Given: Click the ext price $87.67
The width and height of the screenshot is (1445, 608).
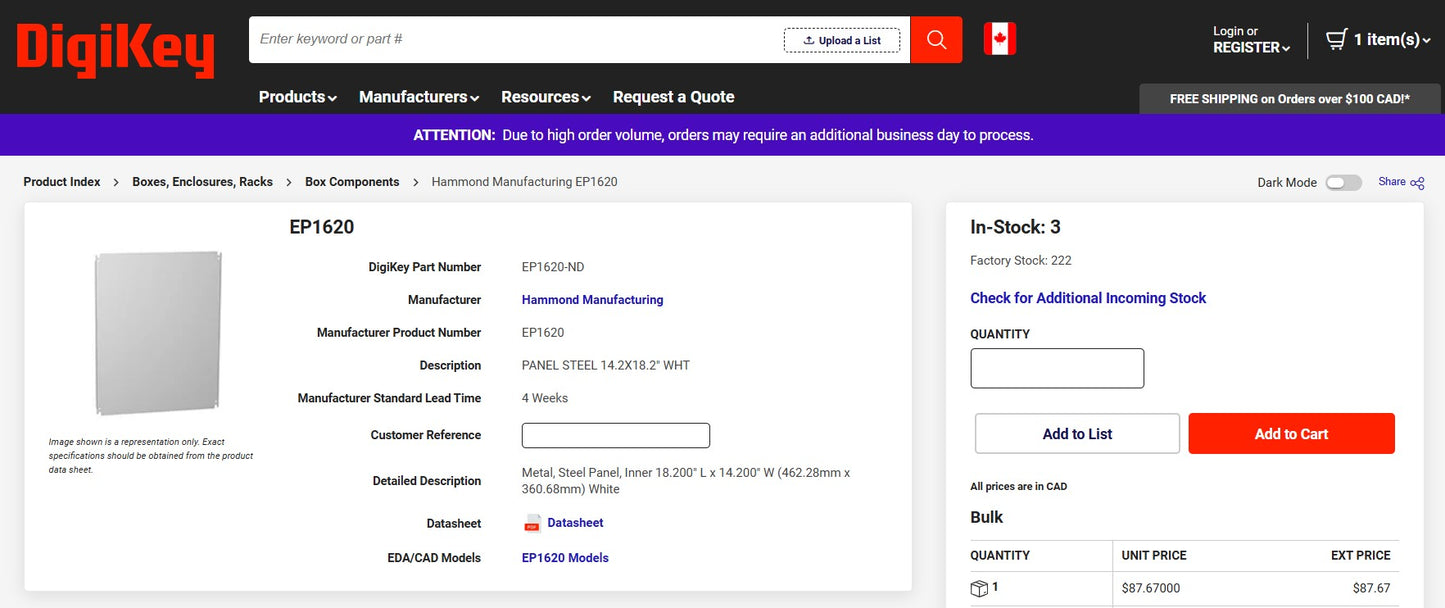Looking at the screenshot, I should pyautogui.click(x=1371, y=588).
